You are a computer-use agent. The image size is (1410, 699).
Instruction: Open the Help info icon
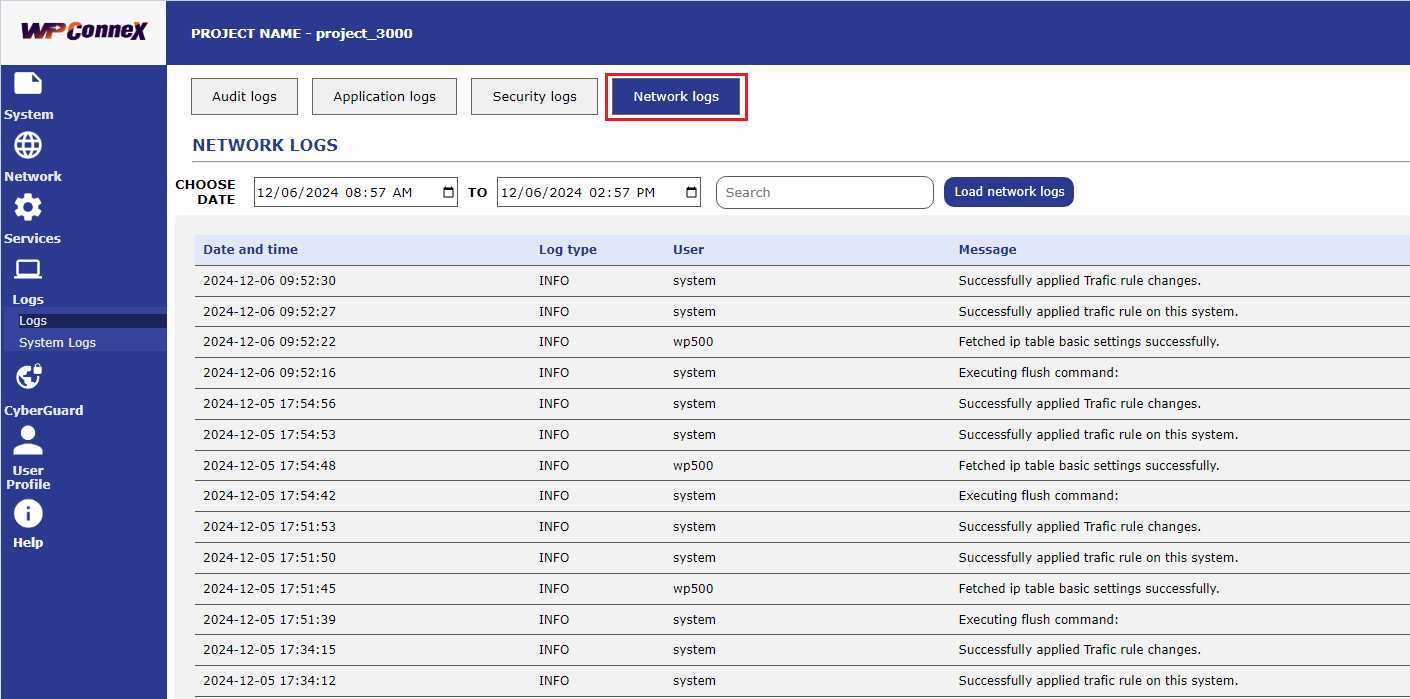[x=28, y=514]
